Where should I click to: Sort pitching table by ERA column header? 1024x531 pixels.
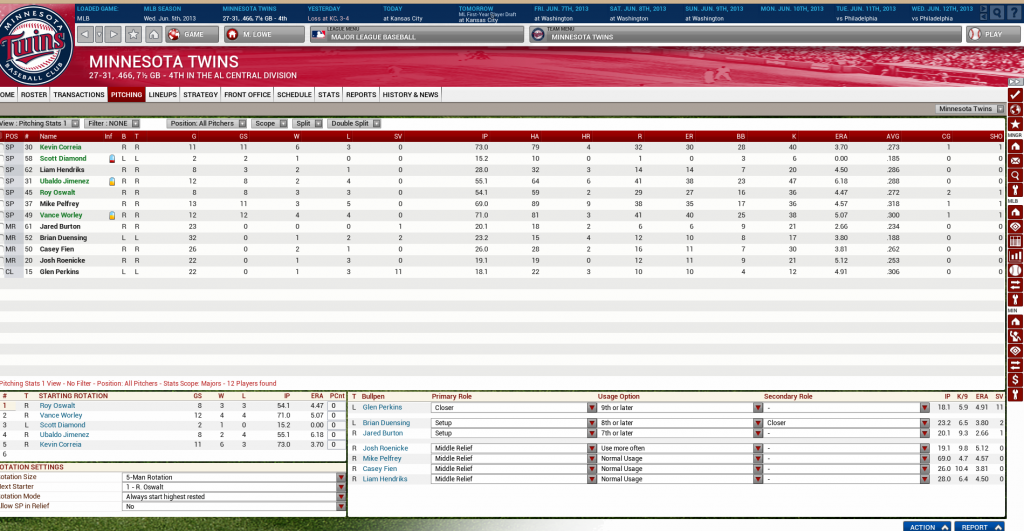pos(840,136)
